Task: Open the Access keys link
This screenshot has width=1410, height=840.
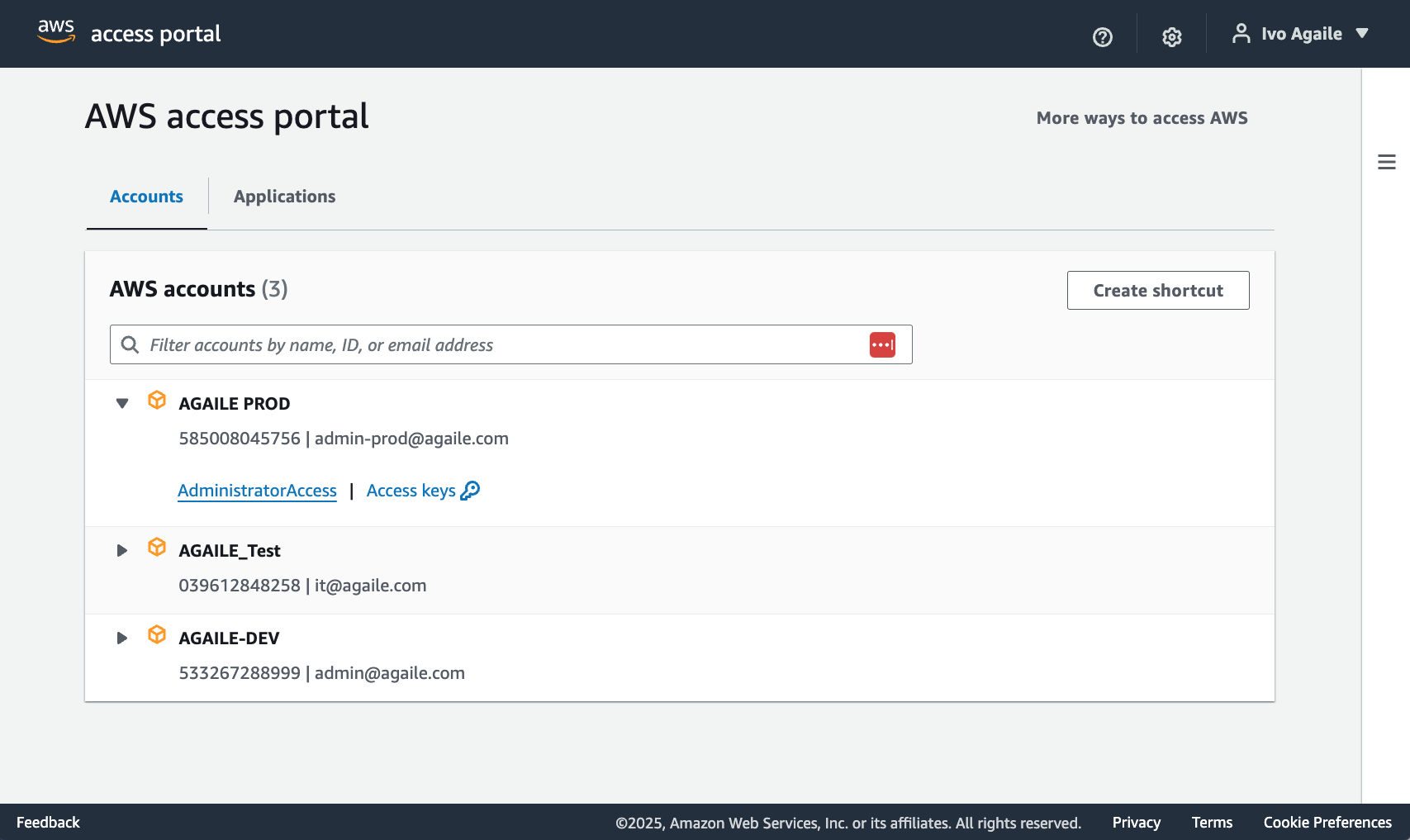Action: [x=411, y=491]
